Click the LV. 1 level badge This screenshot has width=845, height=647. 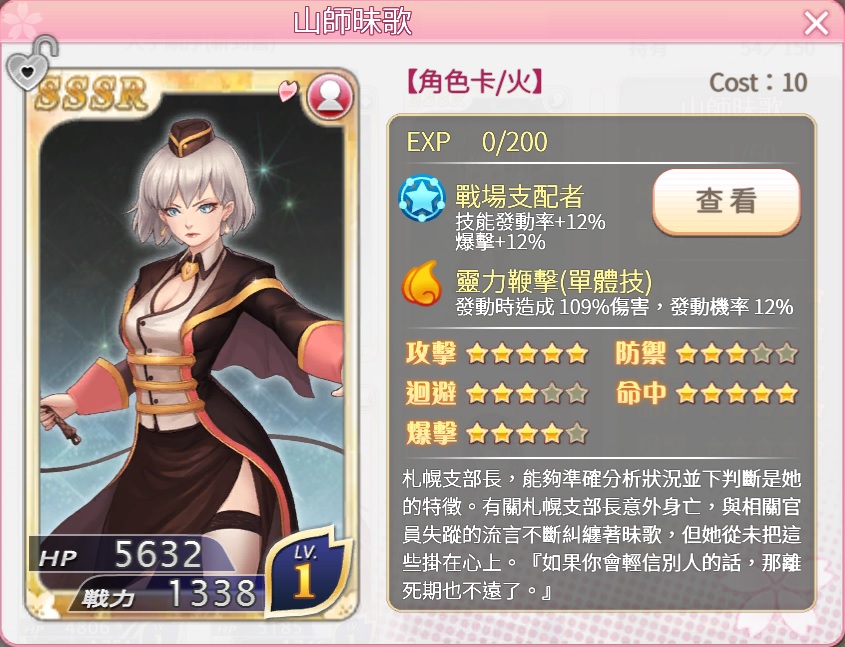pos(306,572)
